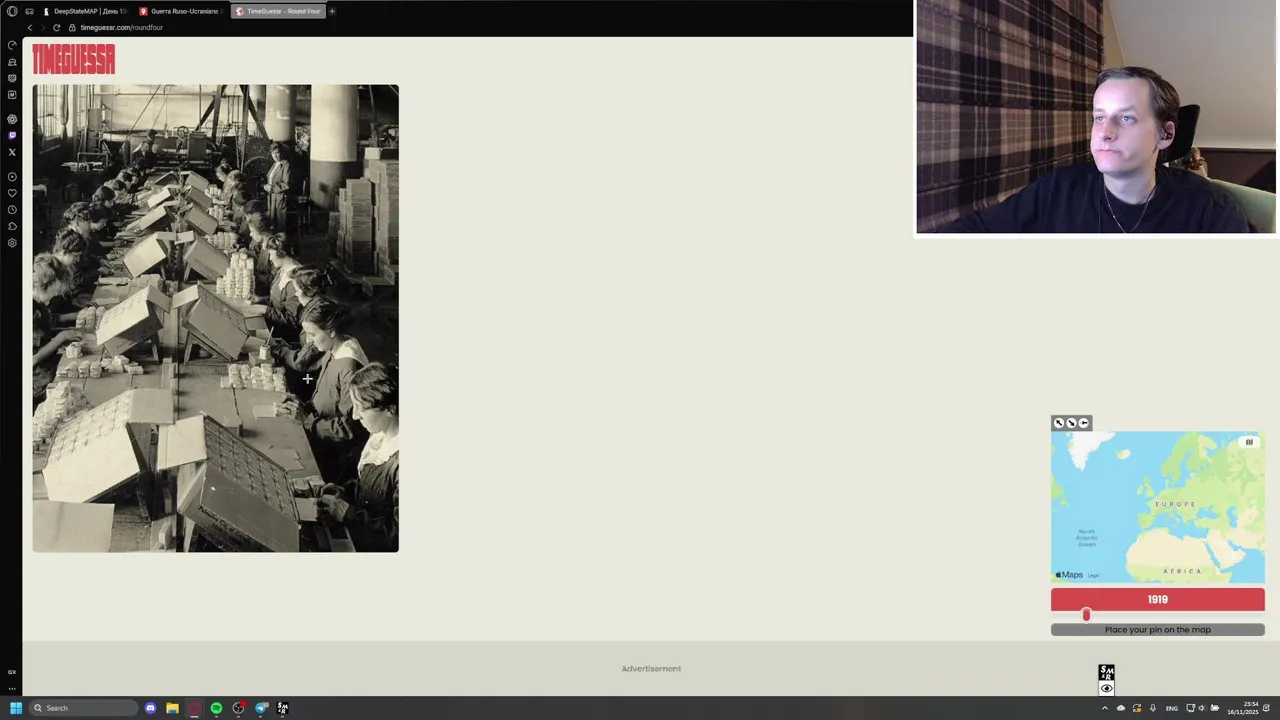
Task: Open the notification center icon
Action: click(1266, 708)
